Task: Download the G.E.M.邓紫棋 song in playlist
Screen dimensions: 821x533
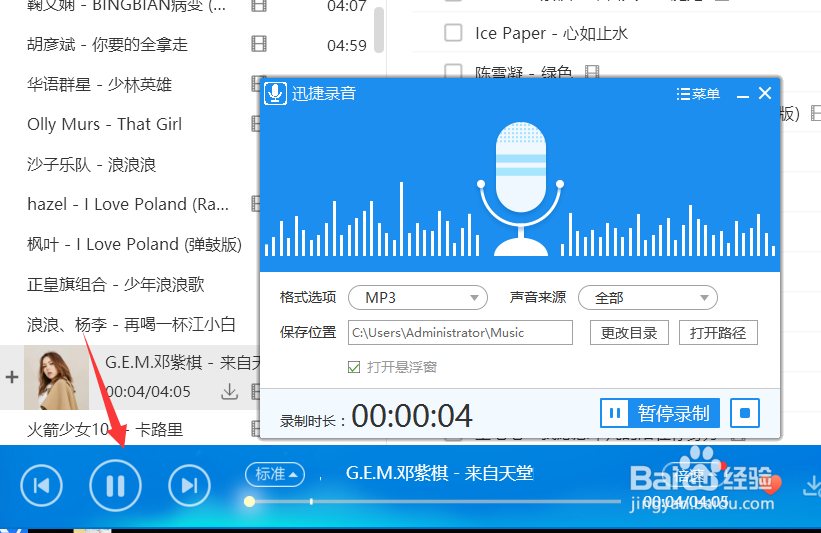Action: tap(229, 391)
